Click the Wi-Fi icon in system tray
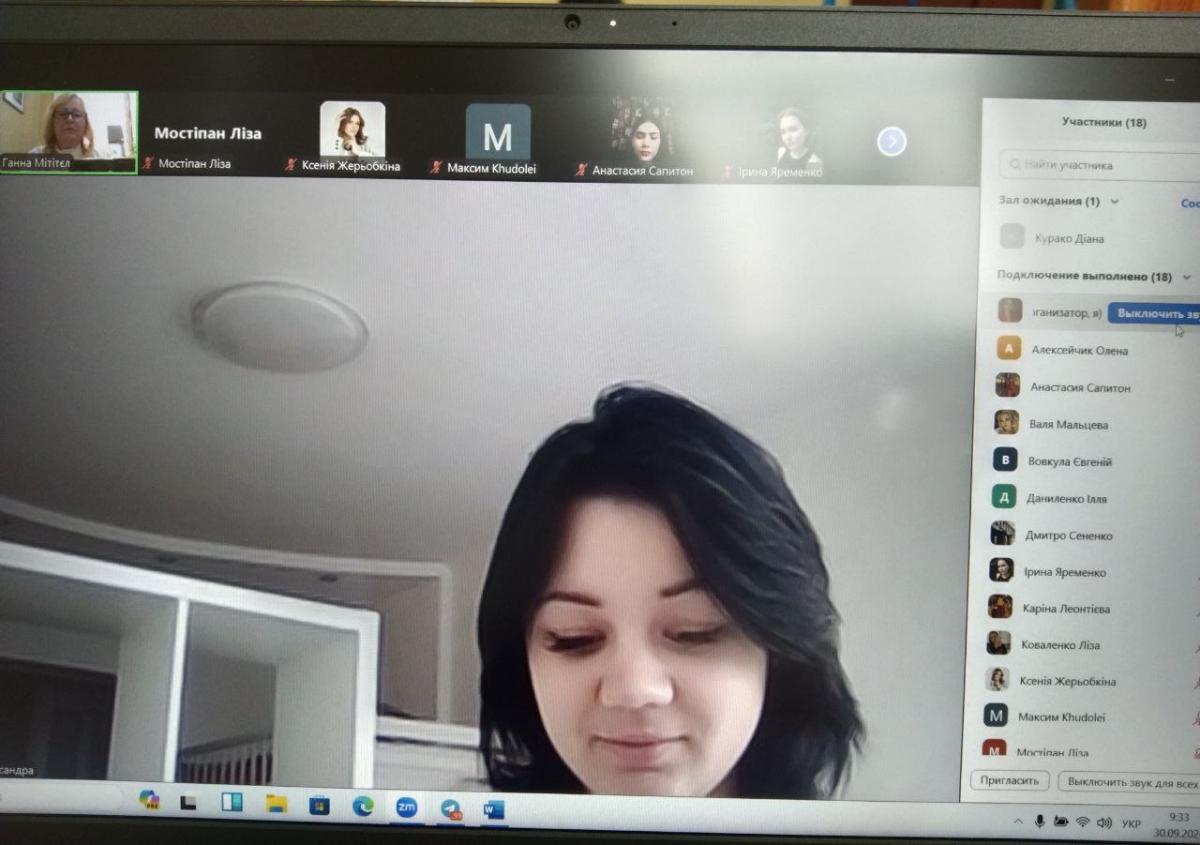1200x845 pixels. click(1083, 822)
